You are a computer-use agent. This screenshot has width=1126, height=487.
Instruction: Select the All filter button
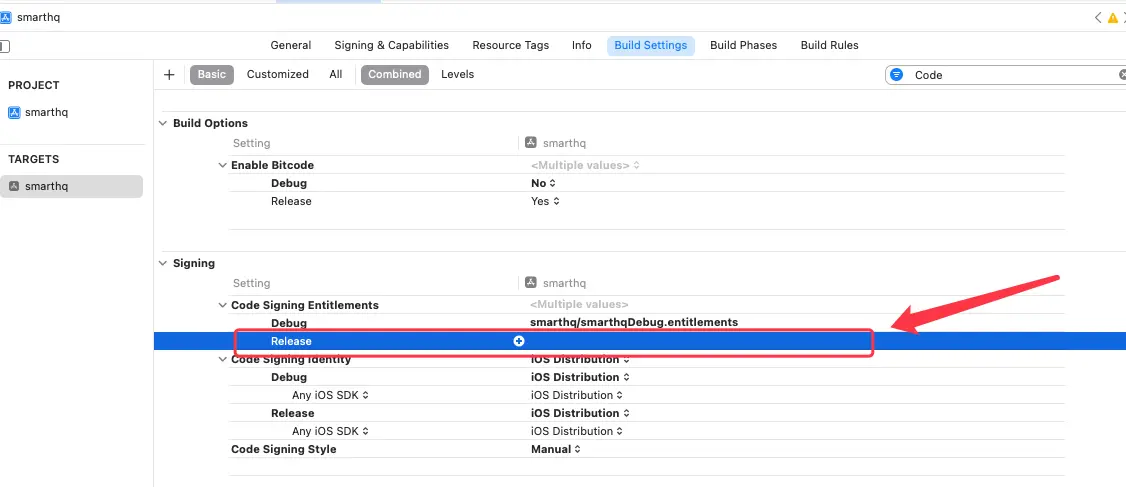tap(335, 75)
